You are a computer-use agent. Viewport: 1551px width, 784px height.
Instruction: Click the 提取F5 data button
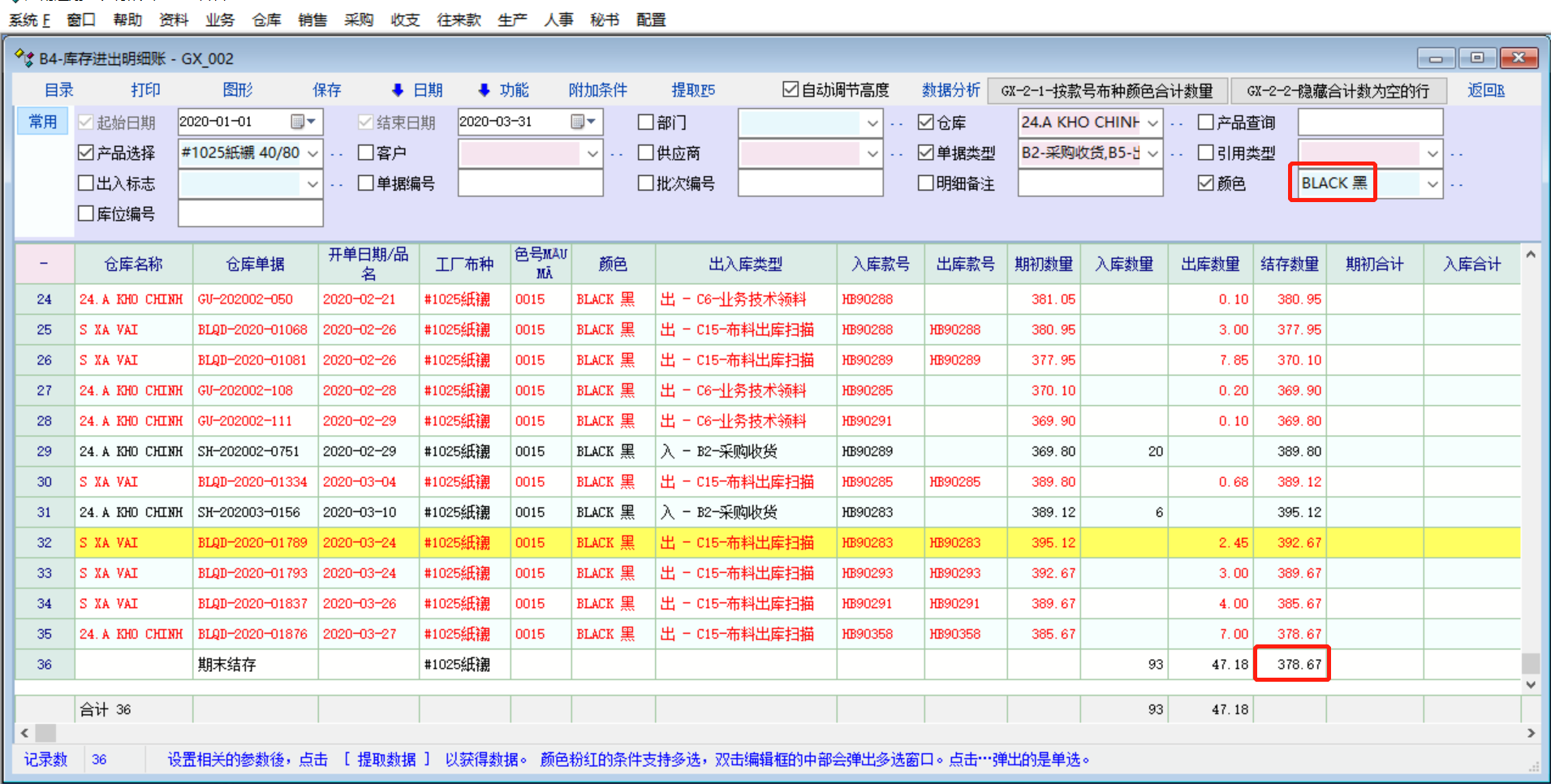click(693, 90)
